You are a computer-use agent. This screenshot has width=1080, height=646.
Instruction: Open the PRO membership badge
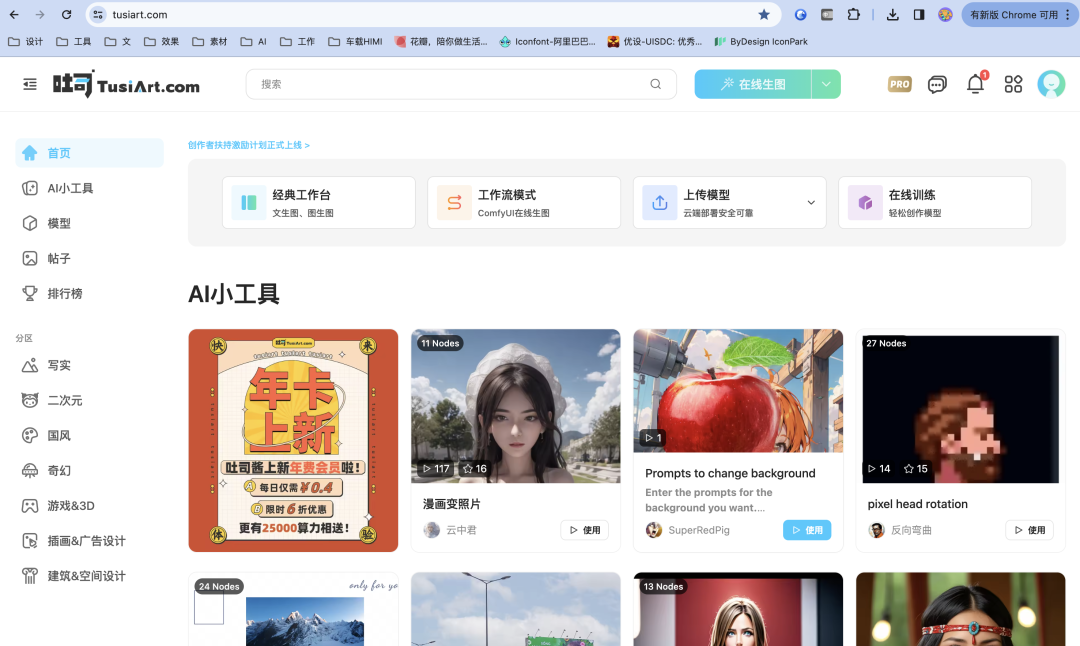click(899, 85)
